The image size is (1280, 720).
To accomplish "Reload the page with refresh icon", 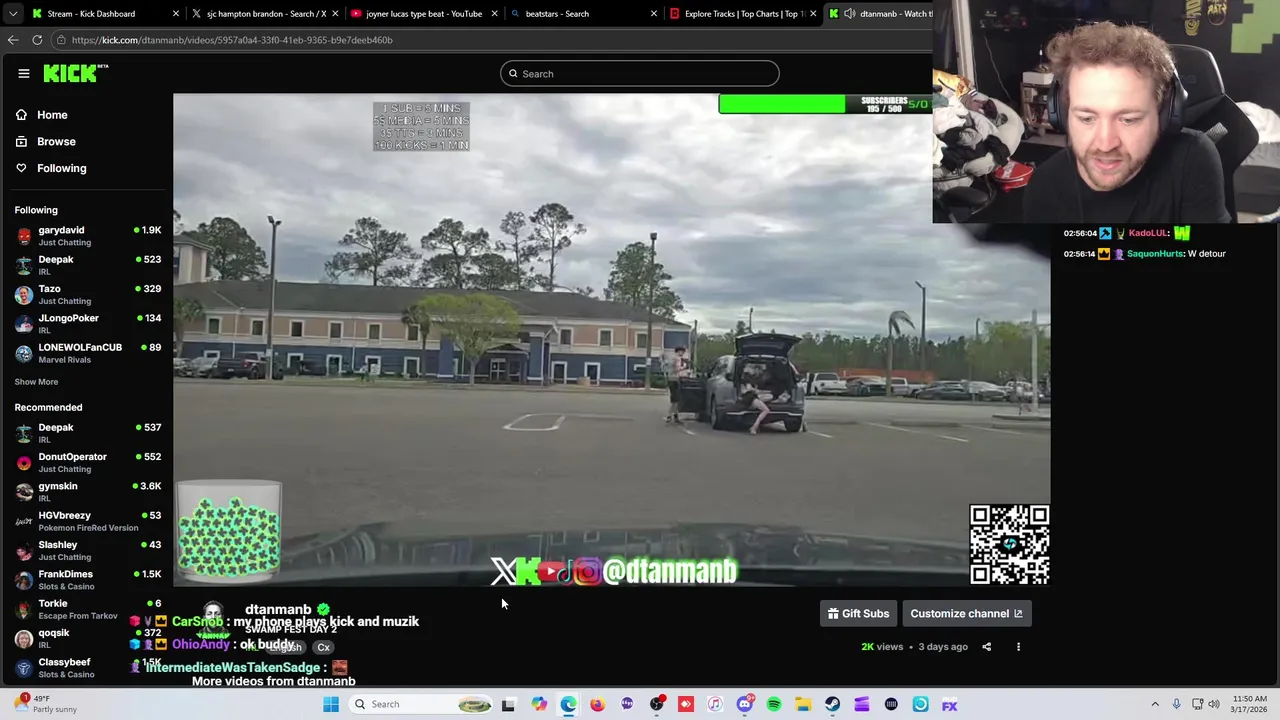I will [37, 40].
